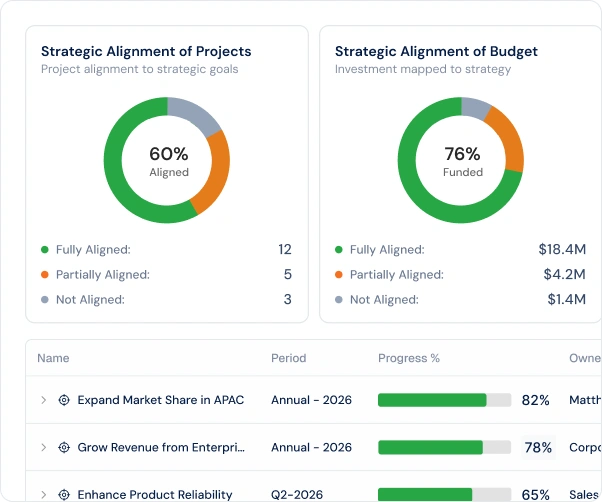
Task: Click the green Fully Aligned dot in Budget legend
Action: pyautogui.click(x=339, y=250)
